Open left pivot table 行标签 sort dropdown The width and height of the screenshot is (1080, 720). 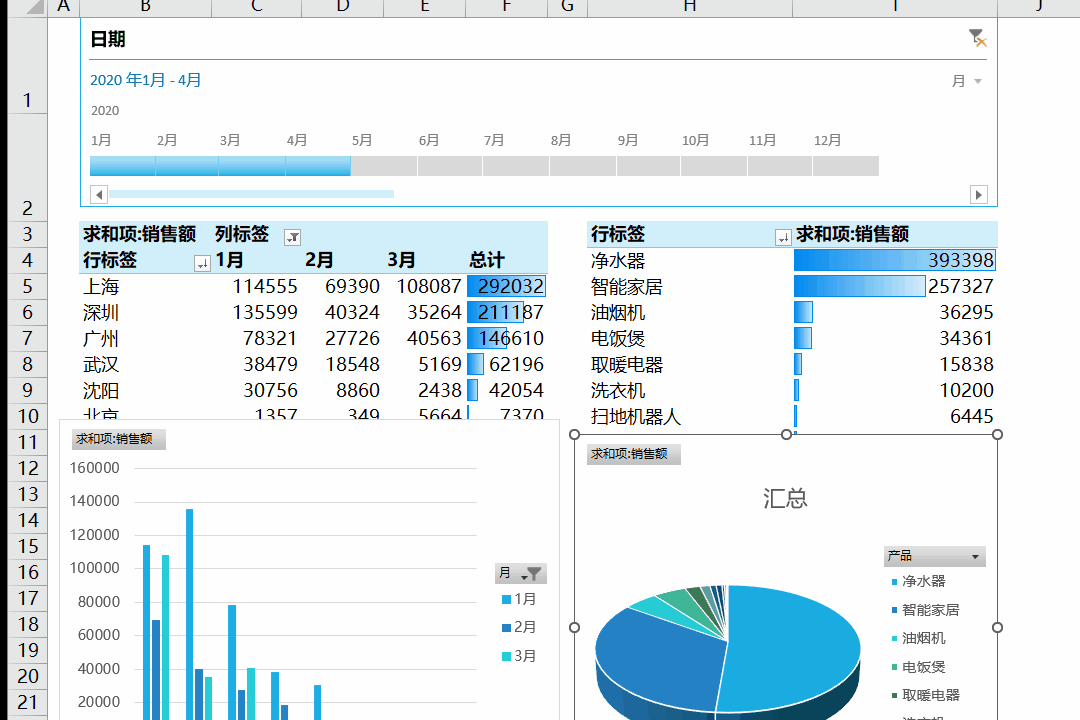point(202,263)
